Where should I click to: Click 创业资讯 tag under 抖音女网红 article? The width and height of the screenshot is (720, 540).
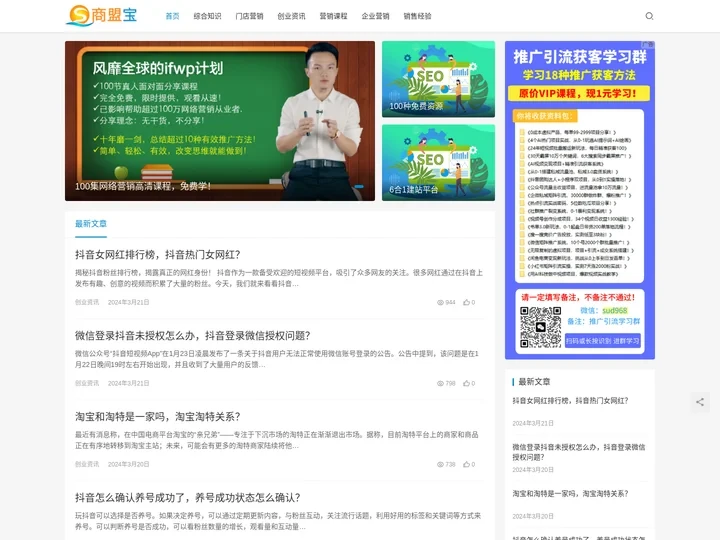pyautogui.click(x=87, y=302)
